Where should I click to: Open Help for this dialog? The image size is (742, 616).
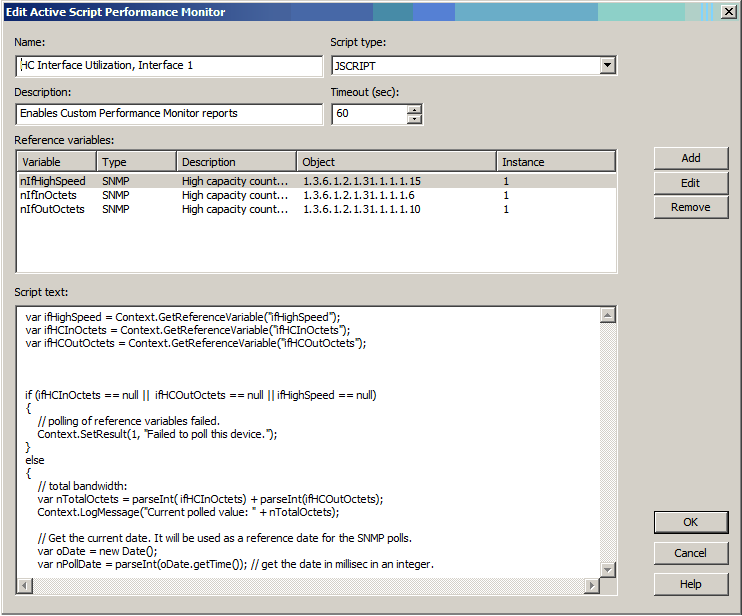tap(690, 584)
